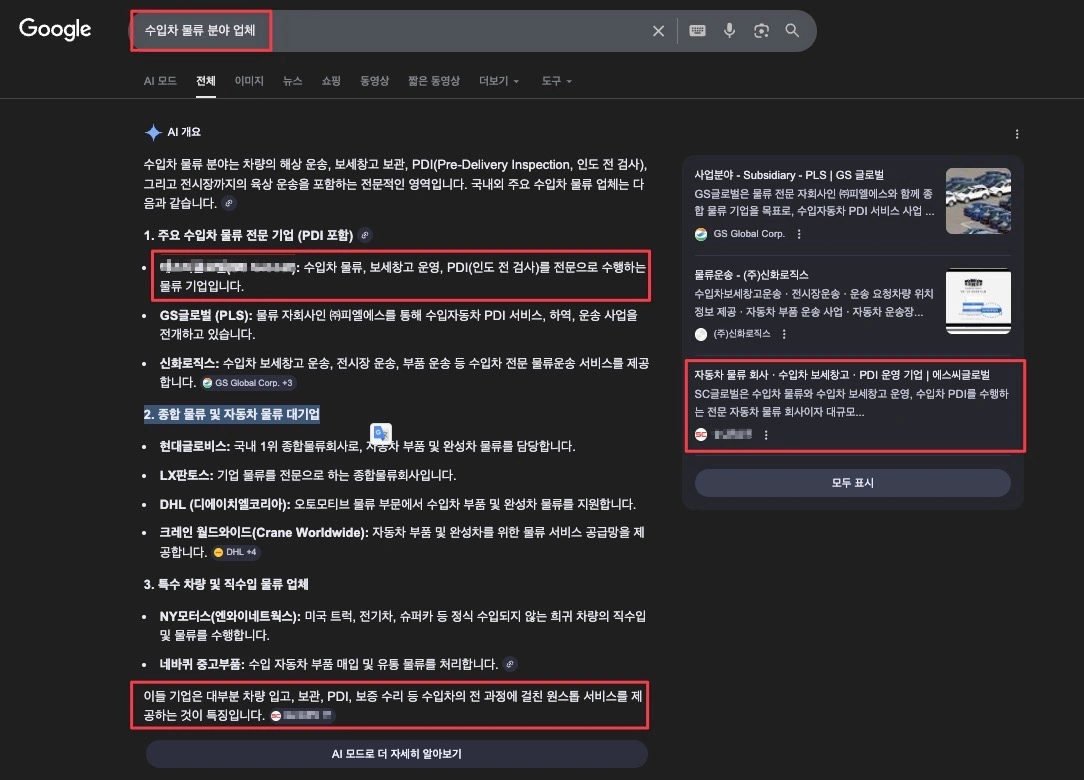Click the Google logo to return home
1084x780 pixels.
click(54, 30)
